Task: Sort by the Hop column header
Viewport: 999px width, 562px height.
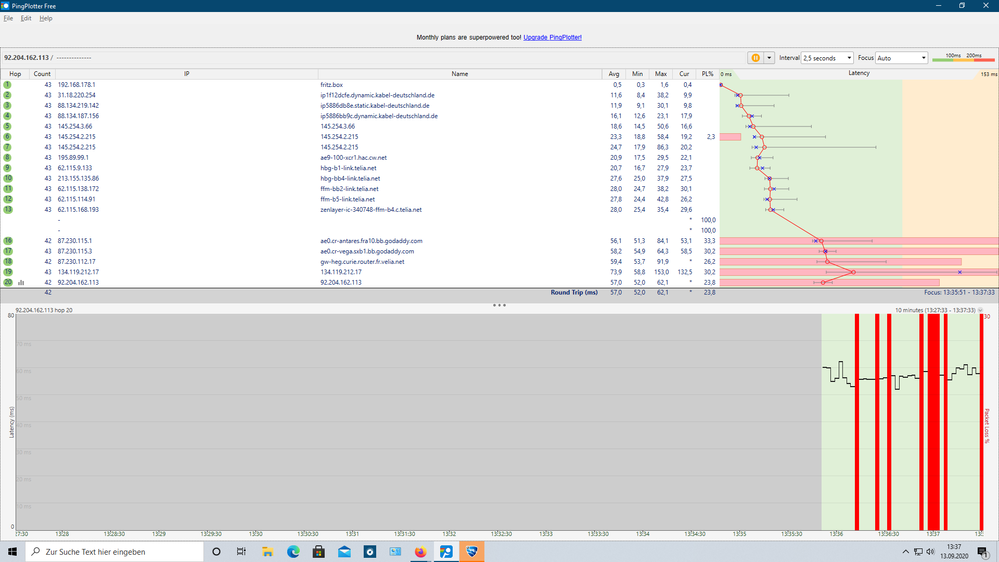Action: [15, 74]
